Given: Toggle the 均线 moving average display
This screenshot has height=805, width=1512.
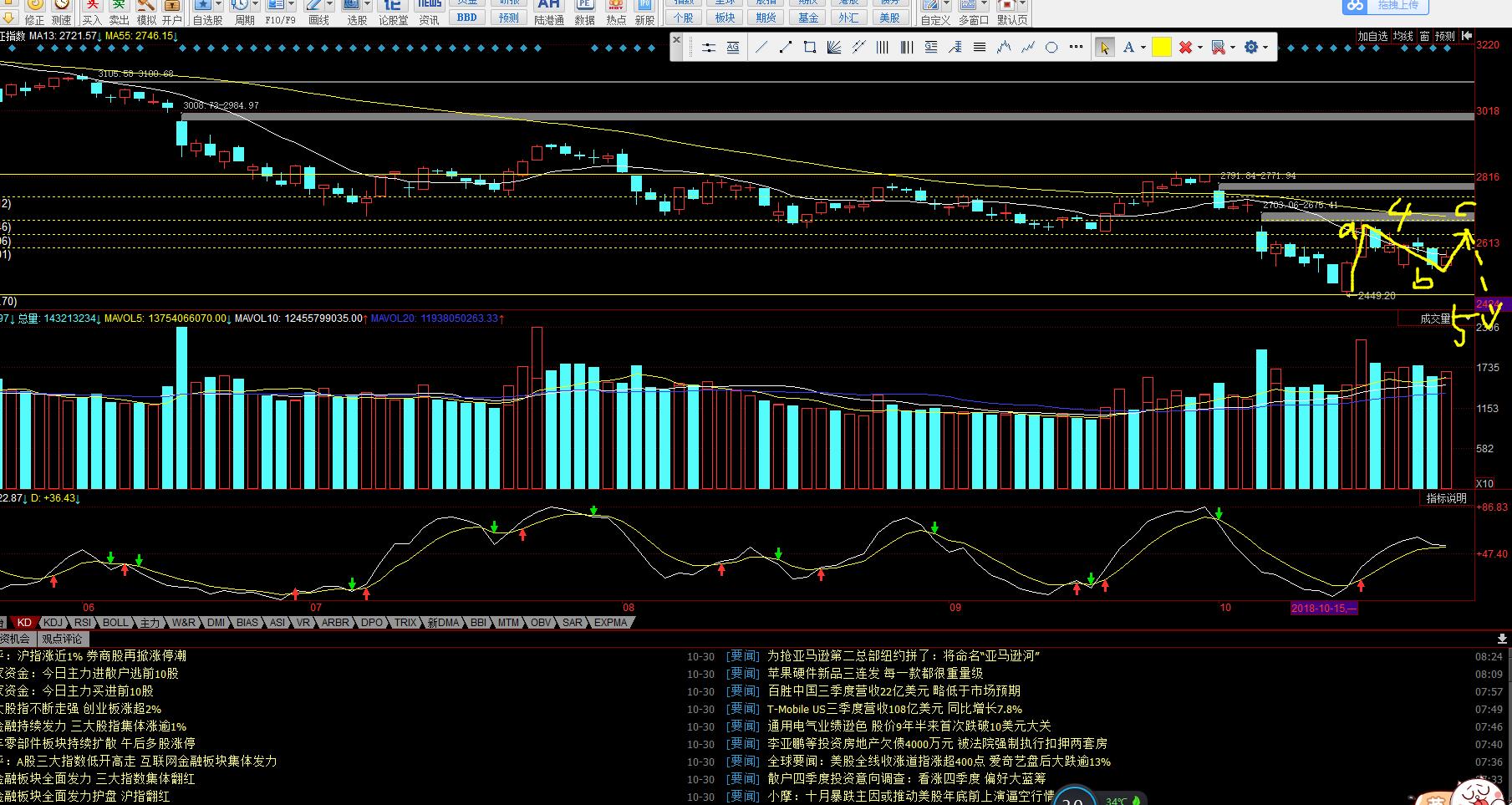Looking at the screenshot, I should pyautogui.click(x=1403, y=36).
